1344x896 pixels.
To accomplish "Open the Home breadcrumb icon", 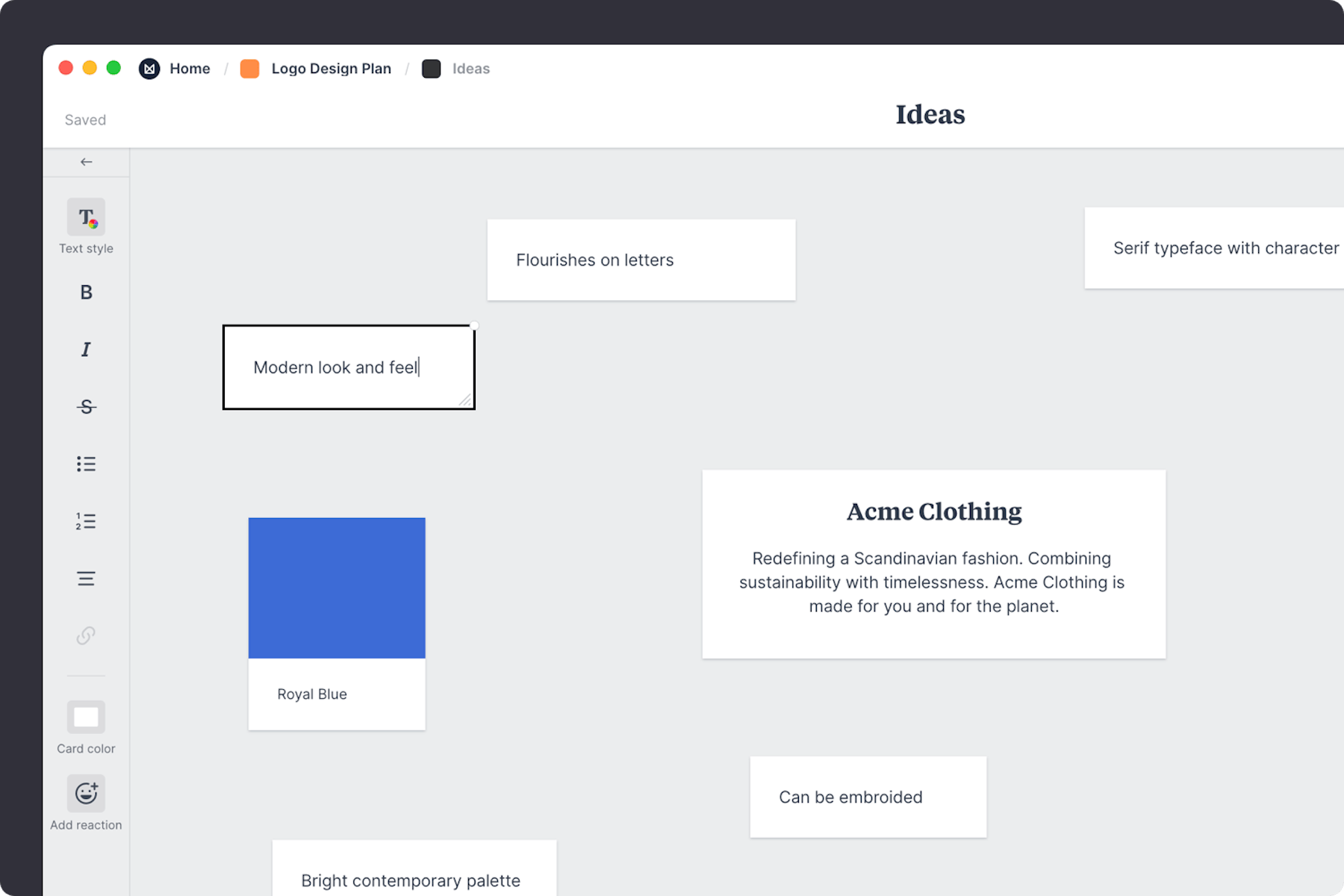I will (x=149, y=68).
